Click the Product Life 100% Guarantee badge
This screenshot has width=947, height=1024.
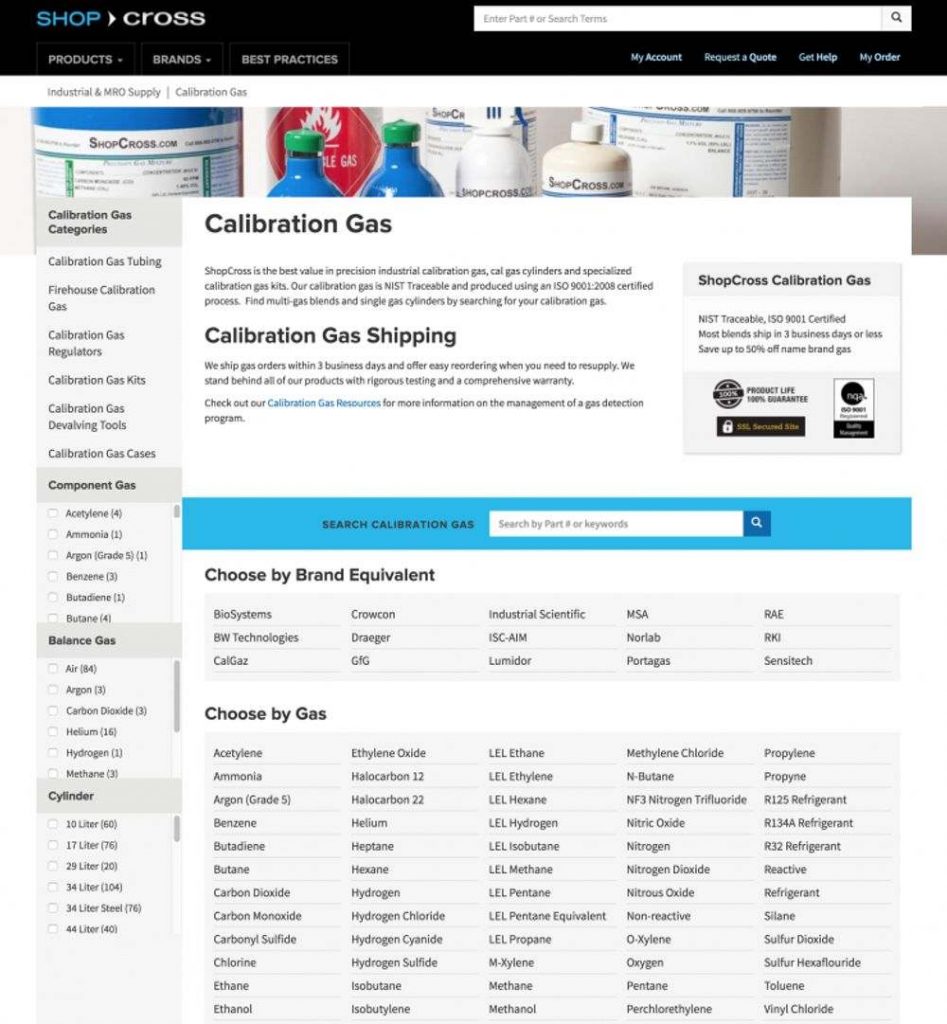pos(760,394)
